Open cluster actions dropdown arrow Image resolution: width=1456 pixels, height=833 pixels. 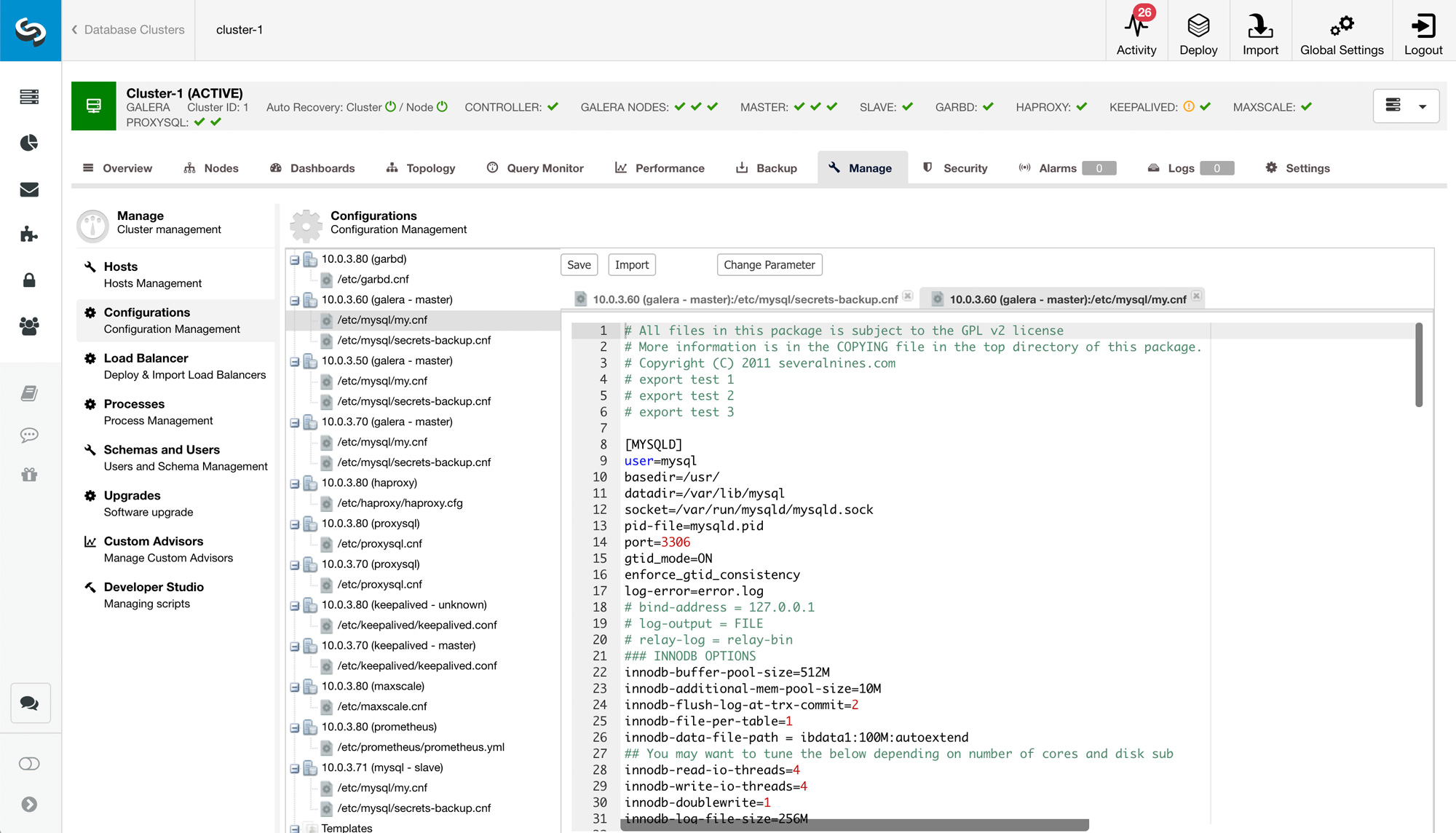point(1423,107)
